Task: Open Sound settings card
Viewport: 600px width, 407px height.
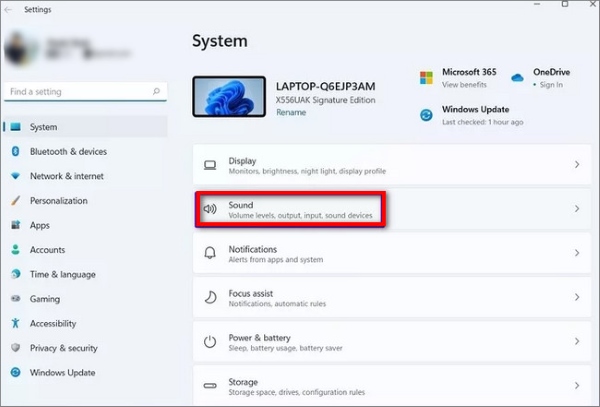Action: tap(392, 209)
